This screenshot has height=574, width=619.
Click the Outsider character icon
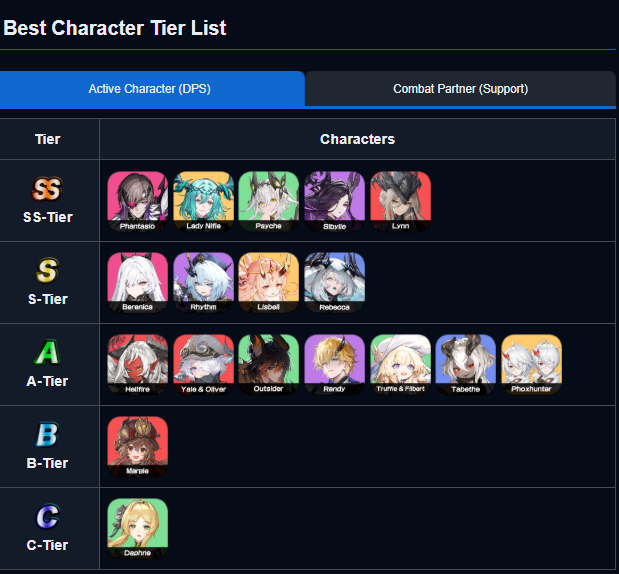[268, 364]
